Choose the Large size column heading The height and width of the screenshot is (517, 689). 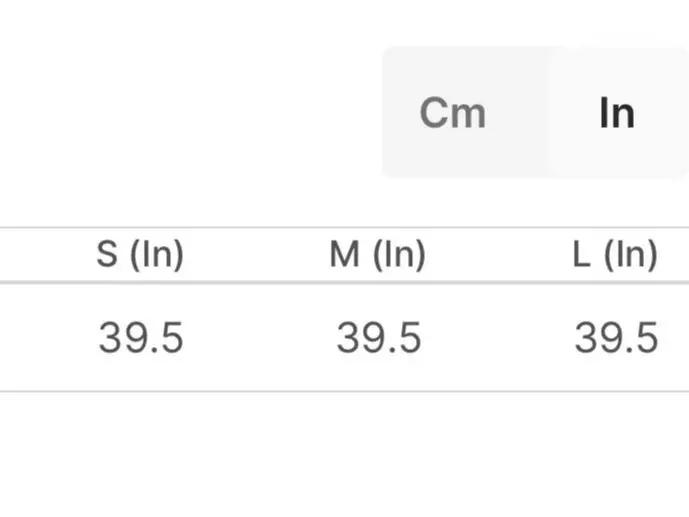point(614,255)
